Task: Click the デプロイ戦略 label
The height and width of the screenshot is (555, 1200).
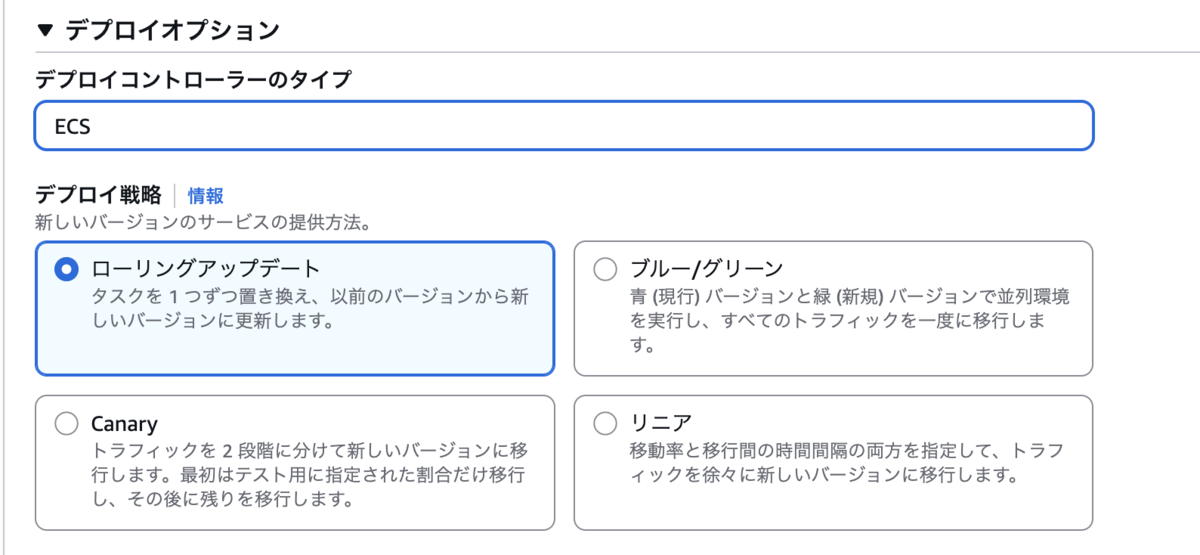Action: (98, 195)
